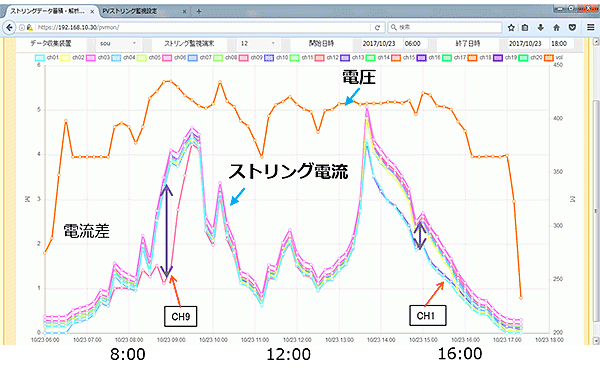Click the ch10 legend color swatch

click(x=269, y=58)
